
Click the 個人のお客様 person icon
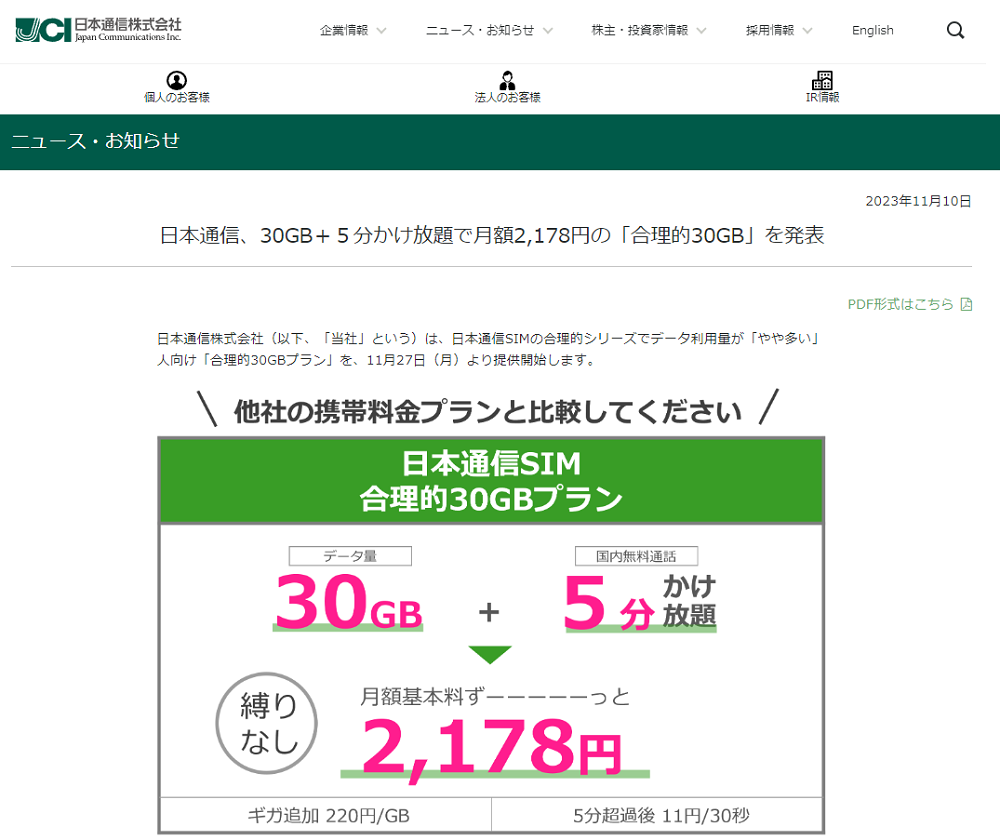177,80
